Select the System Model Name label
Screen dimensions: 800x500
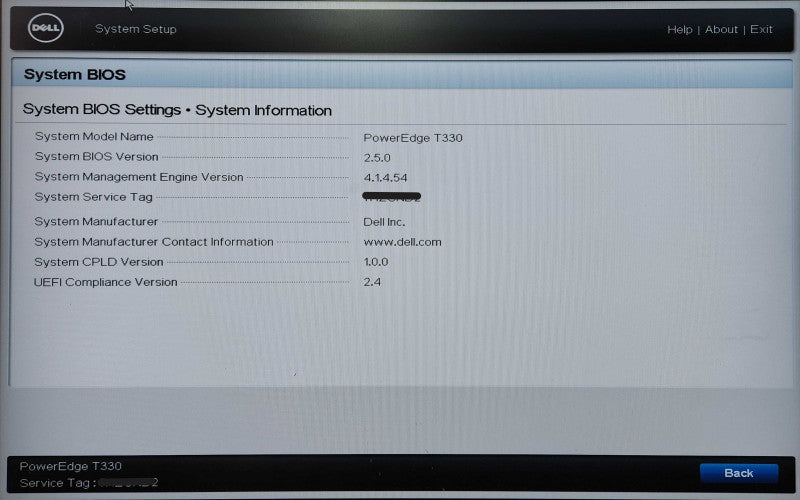click(94, 137)
